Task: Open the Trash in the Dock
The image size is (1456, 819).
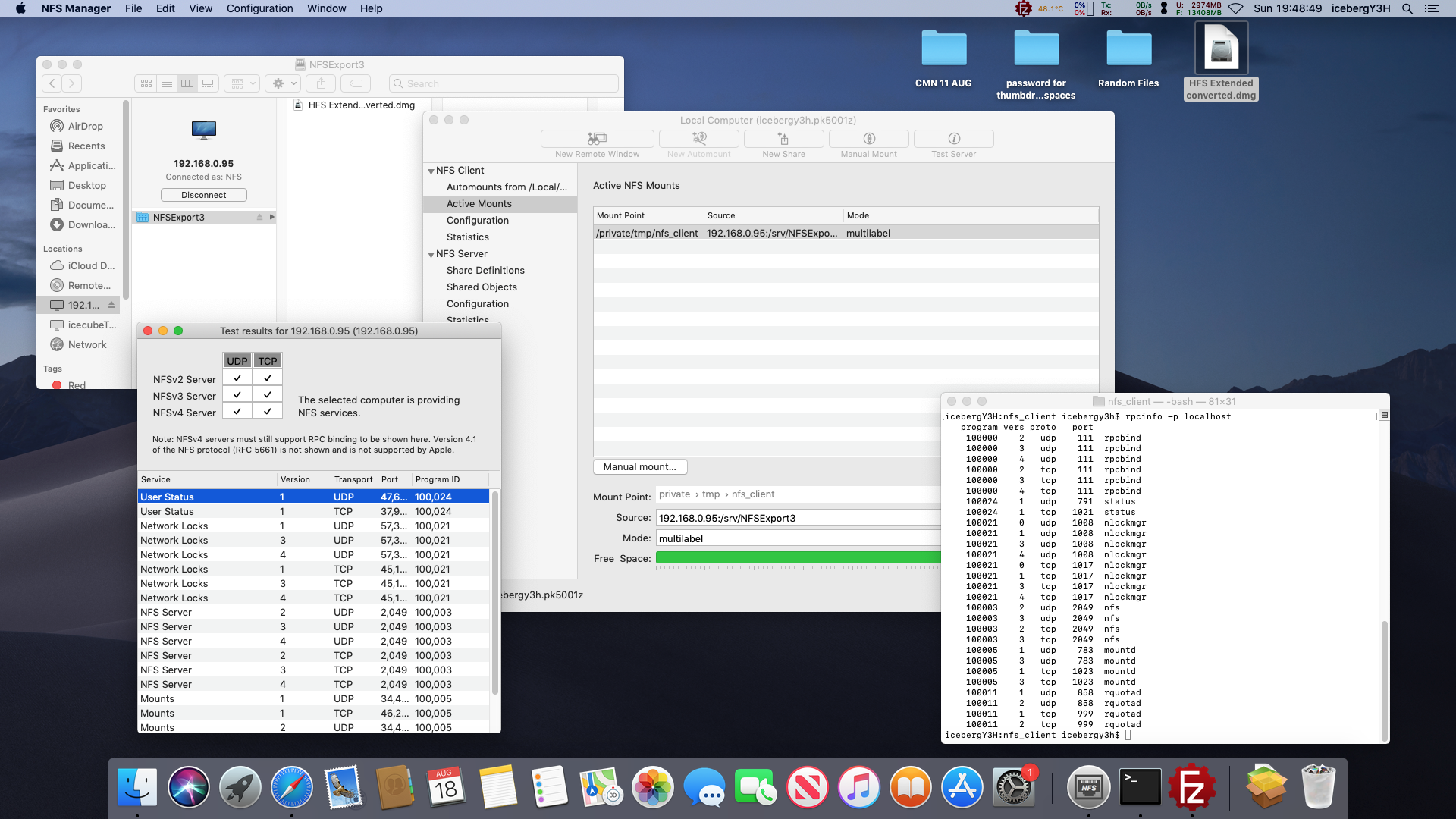Action: tap(1318, 786)
